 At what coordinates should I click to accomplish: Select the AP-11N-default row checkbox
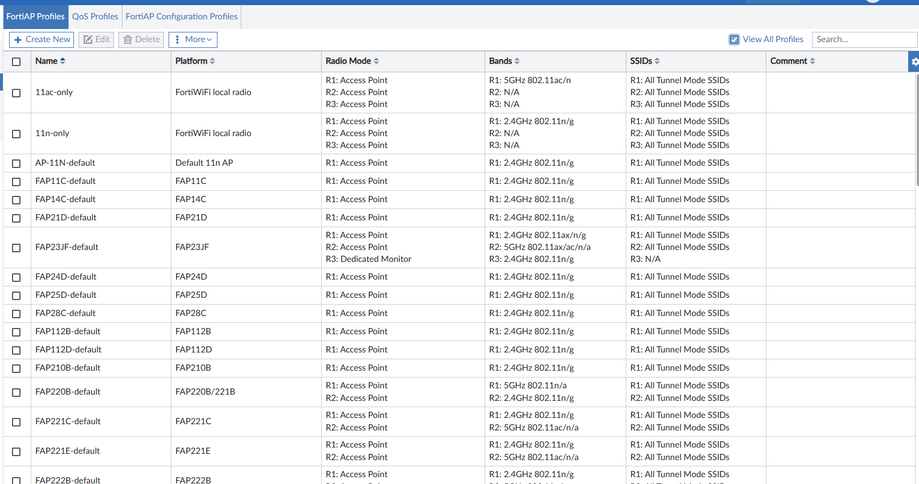[x=16, y=163]
